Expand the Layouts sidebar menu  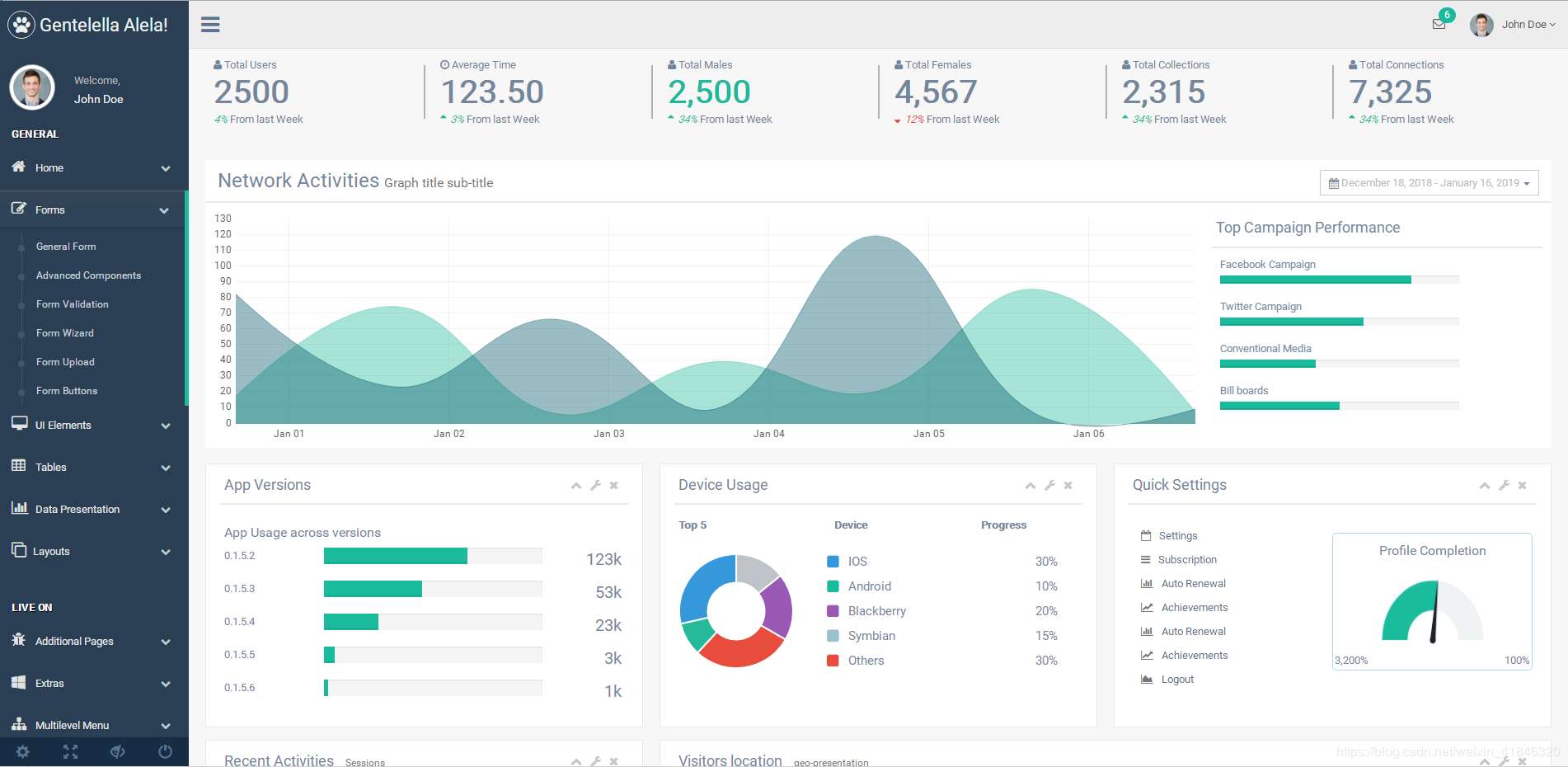94,551
